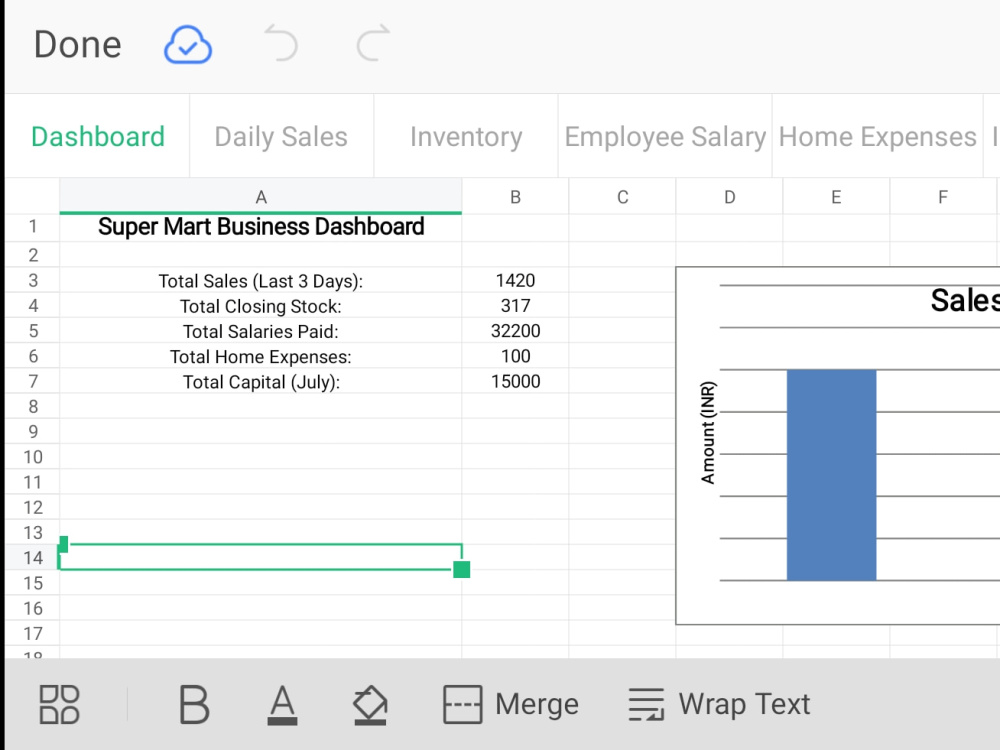Select the cell with value 317
Image resolution: width=1000 pixels, height=750 pixels.
coord(515,306)
